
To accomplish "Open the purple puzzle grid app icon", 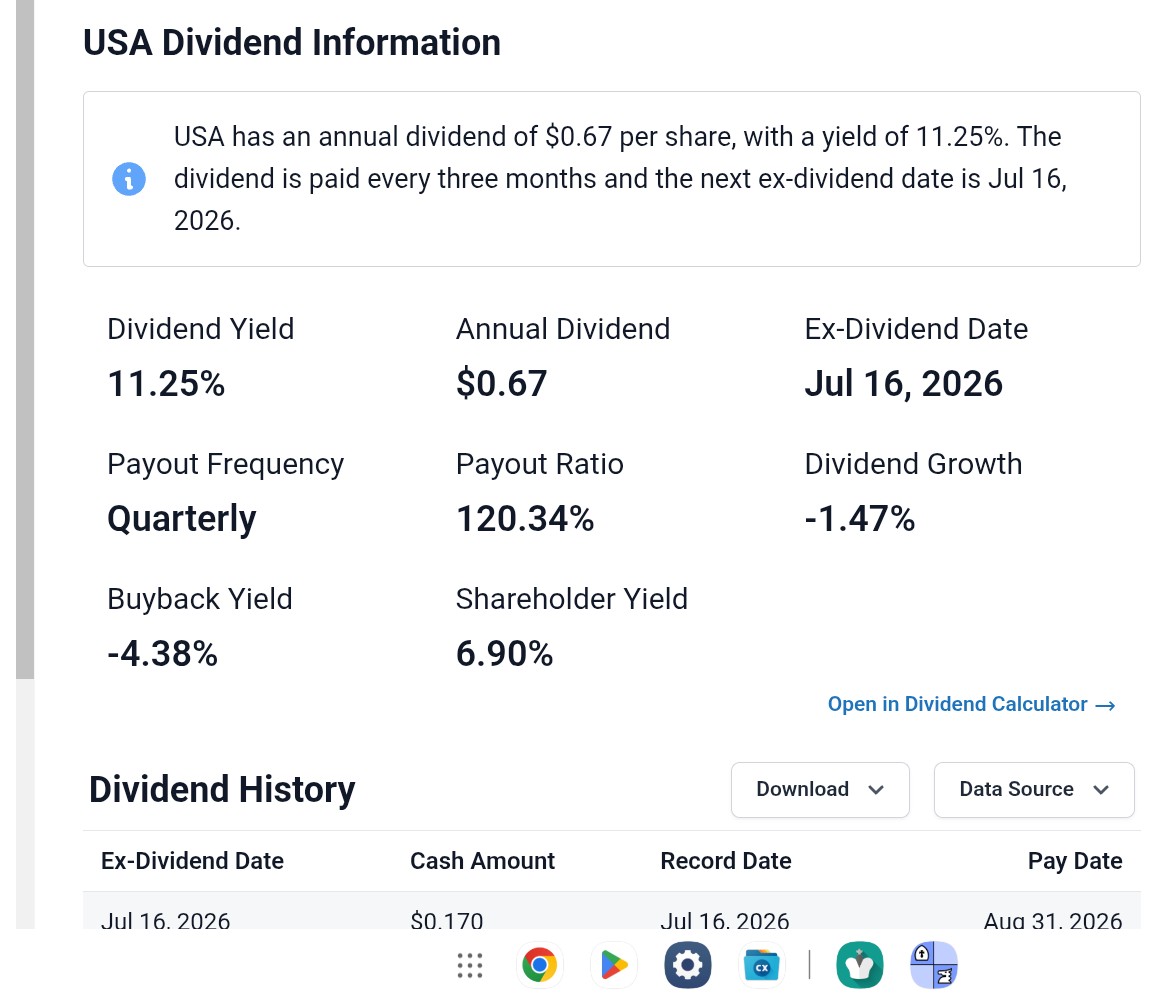I will point(933,965).
